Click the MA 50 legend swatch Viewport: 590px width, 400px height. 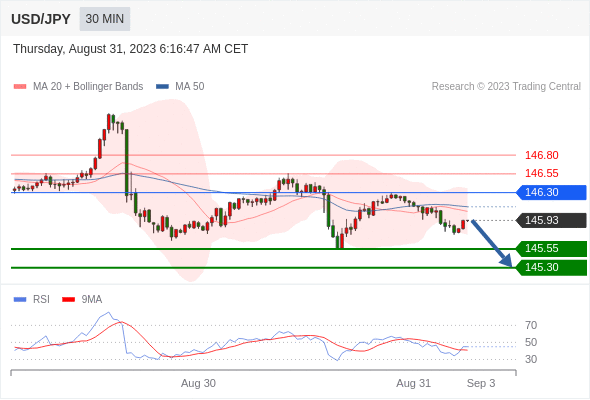(162, 87)
